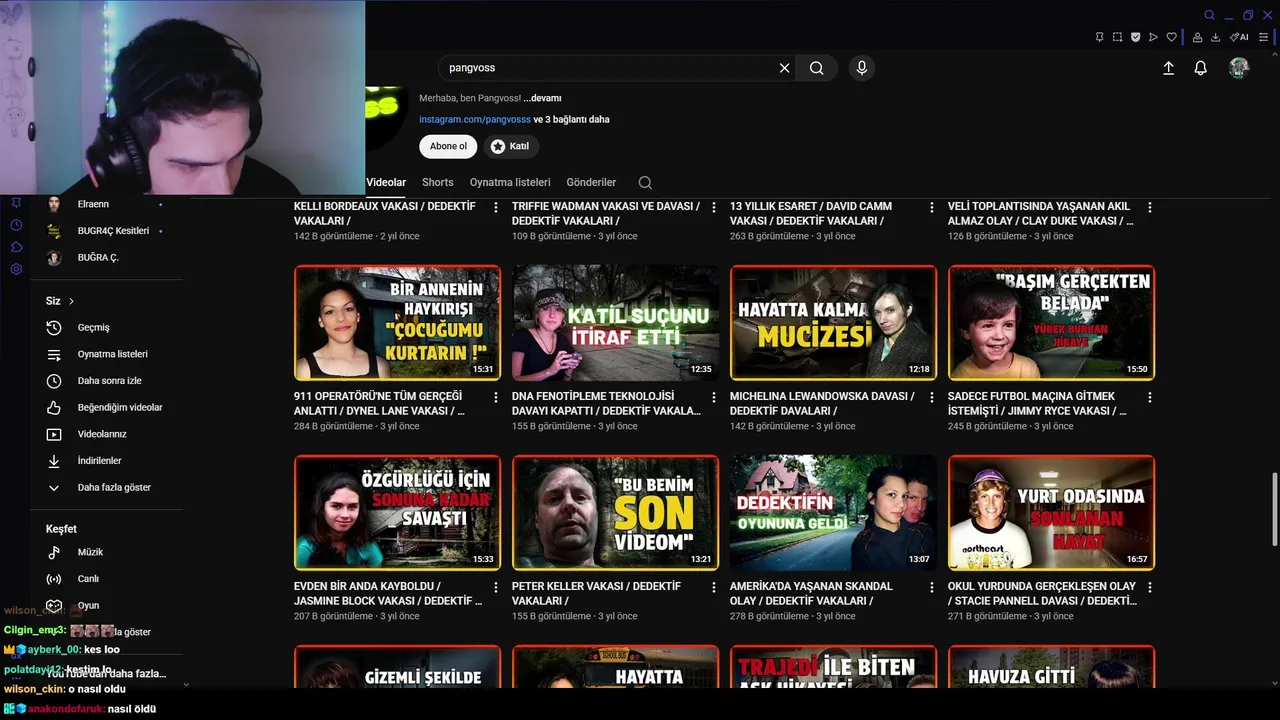Play the Bu Benim Son Videom thumbnail
The height and width of the screenshot is (720, 1280).
pos(615,512)
